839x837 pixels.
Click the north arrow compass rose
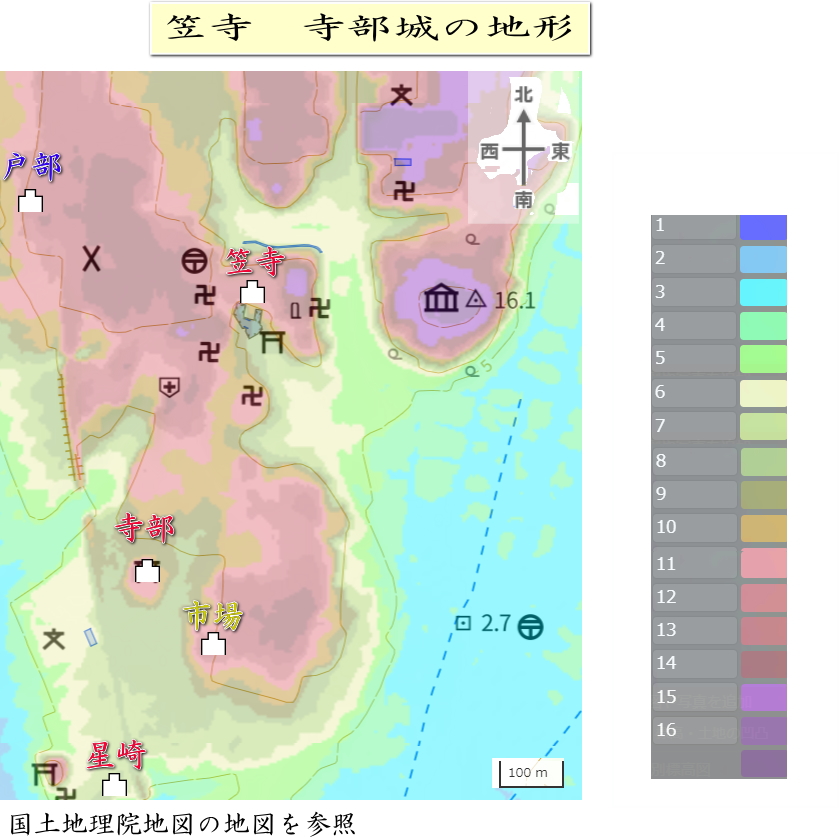pyautogui.click(x=523, y=148)
